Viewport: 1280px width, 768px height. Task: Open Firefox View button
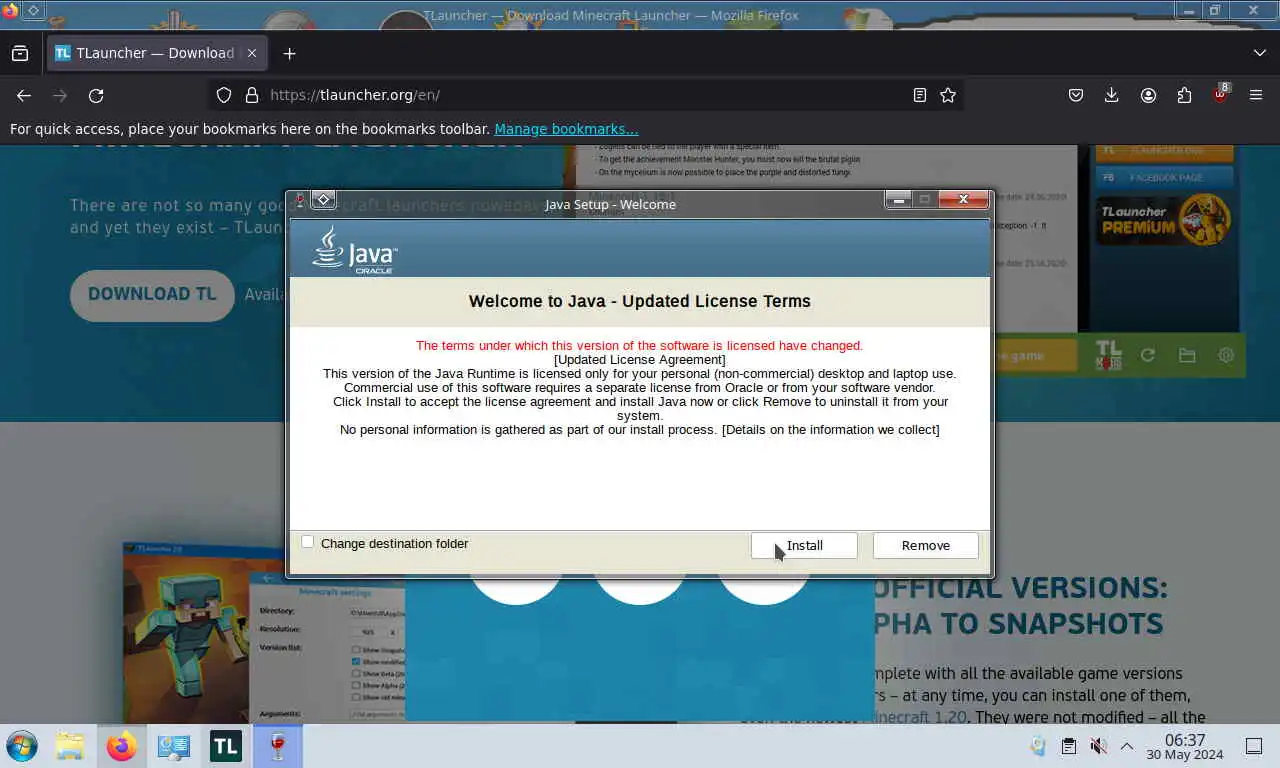(x=20, y=53)
